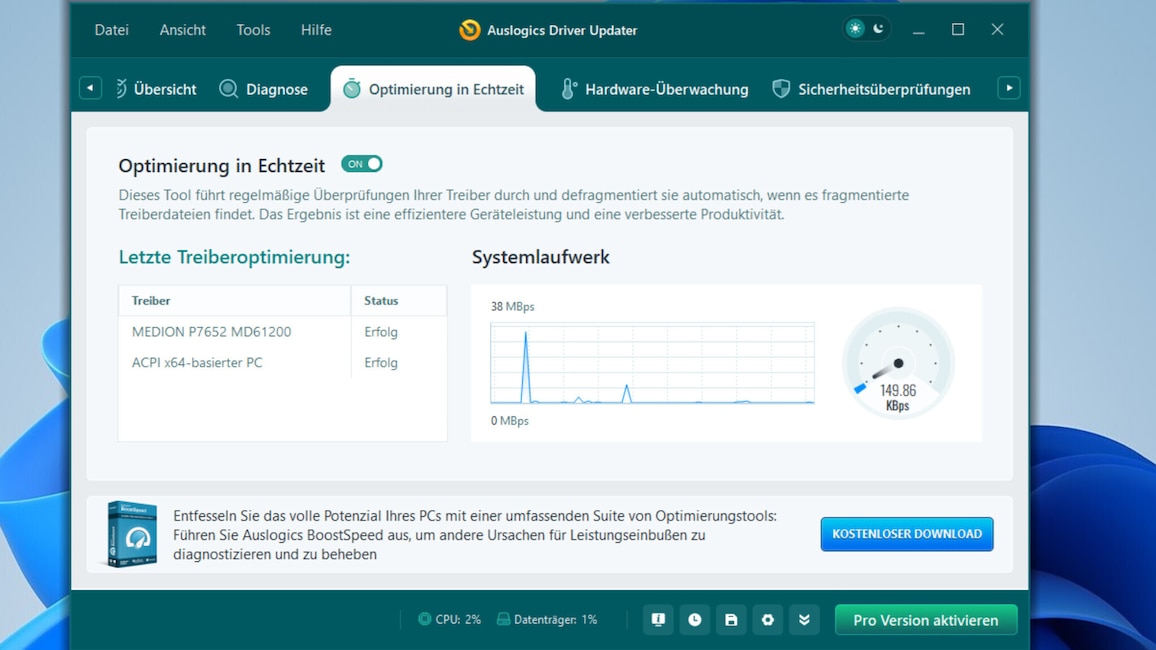The height and width of the screenshot is (650, 1156).
Task: Switch to the Übersicht tab
Action: point(156,89)
